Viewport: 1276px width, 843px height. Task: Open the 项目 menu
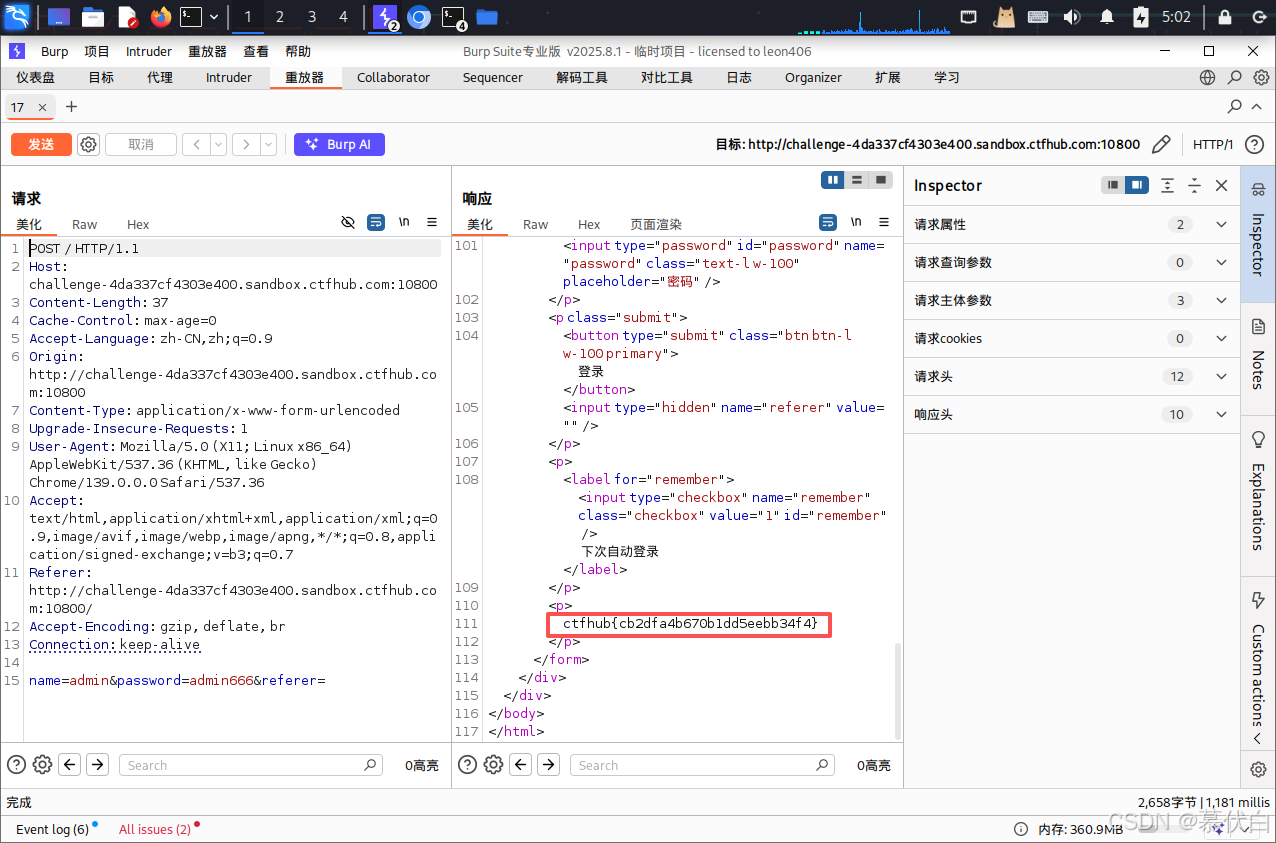coord(97,51)
